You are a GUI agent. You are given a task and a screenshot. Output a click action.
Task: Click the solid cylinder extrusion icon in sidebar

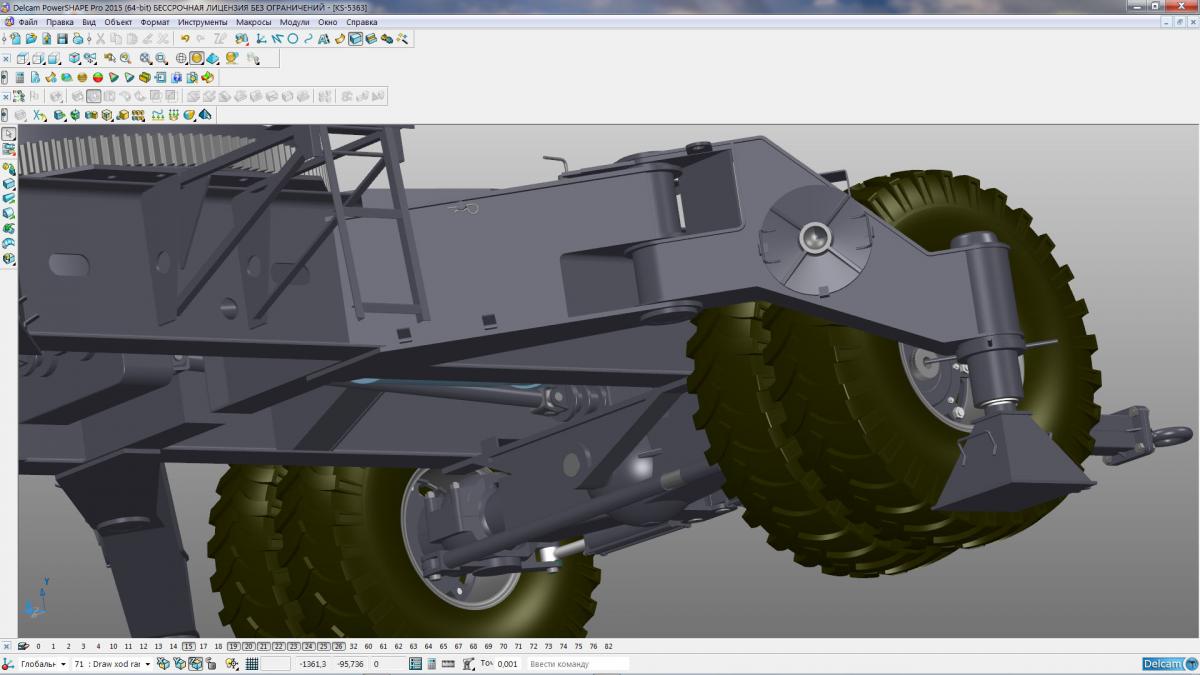click(x=8, y=198)
